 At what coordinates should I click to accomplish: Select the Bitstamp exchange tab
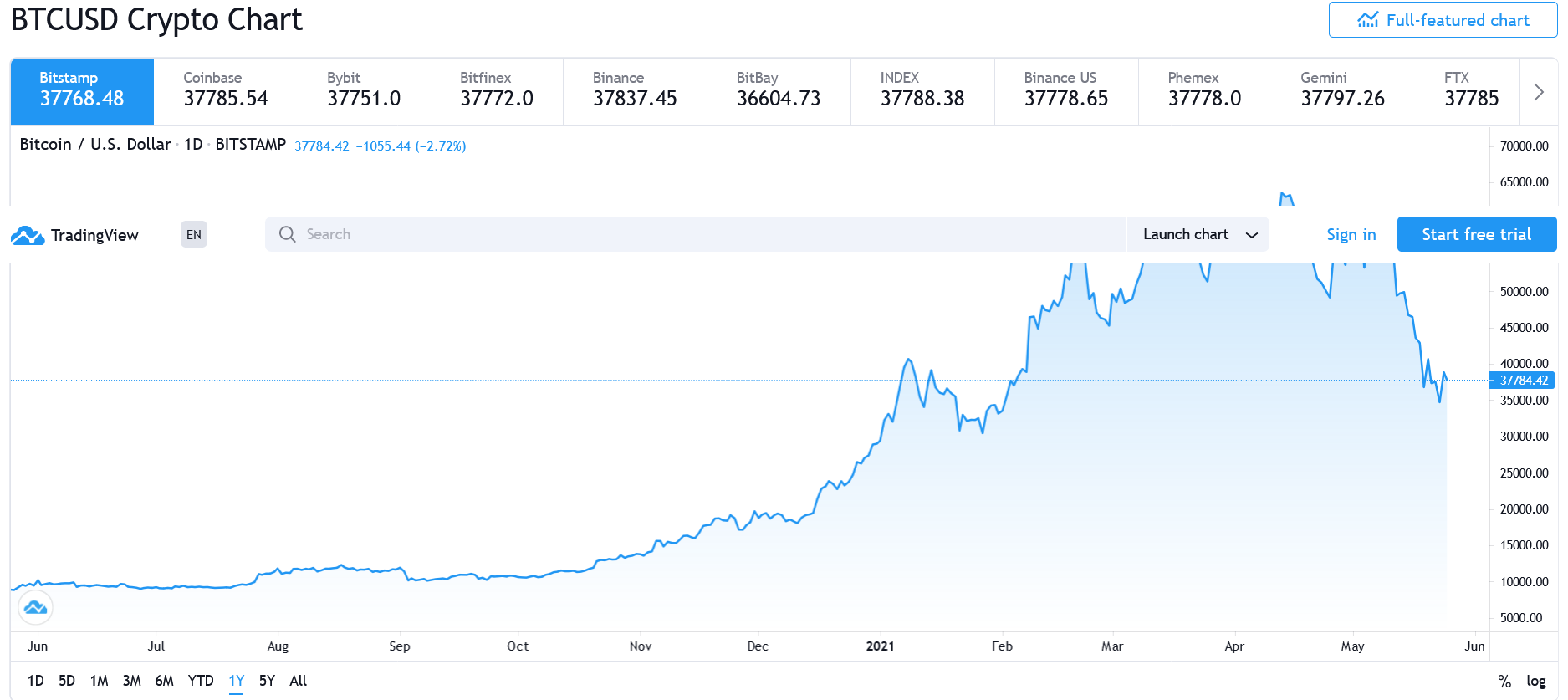[82, 92]
